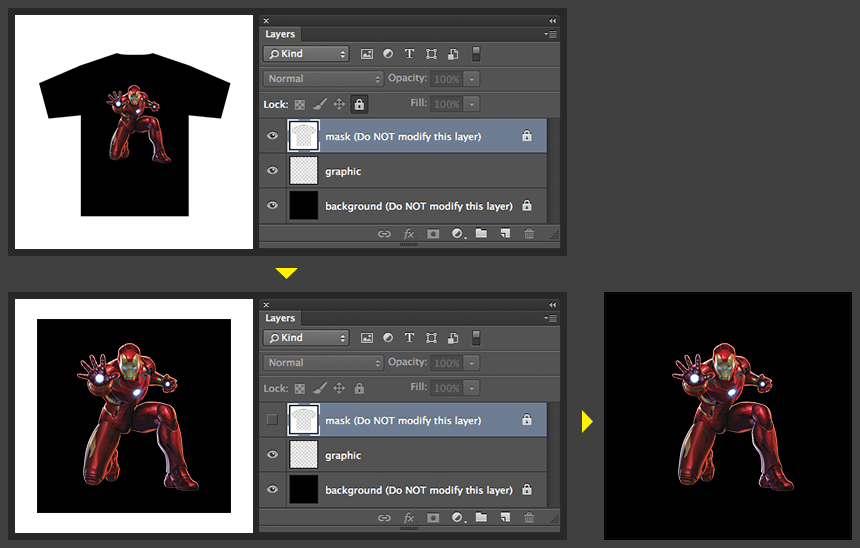Click the black background layer thumbnail in bottom panel
Image resolution: width=860 pixels, height=548 pixels.
303,490
